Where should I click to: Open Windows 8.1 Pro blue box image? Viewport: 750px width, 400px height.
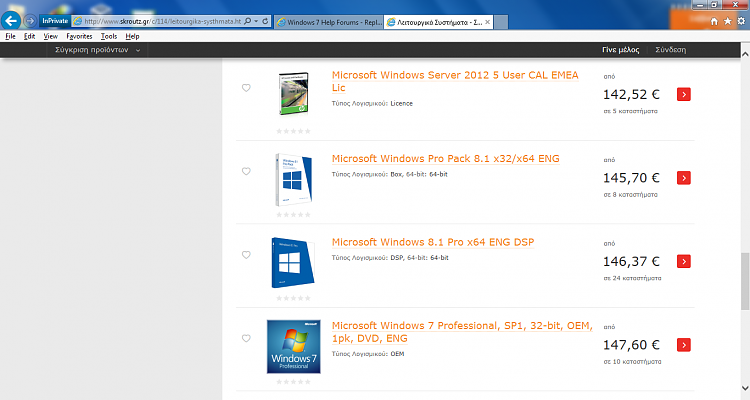tap(293, 263)
